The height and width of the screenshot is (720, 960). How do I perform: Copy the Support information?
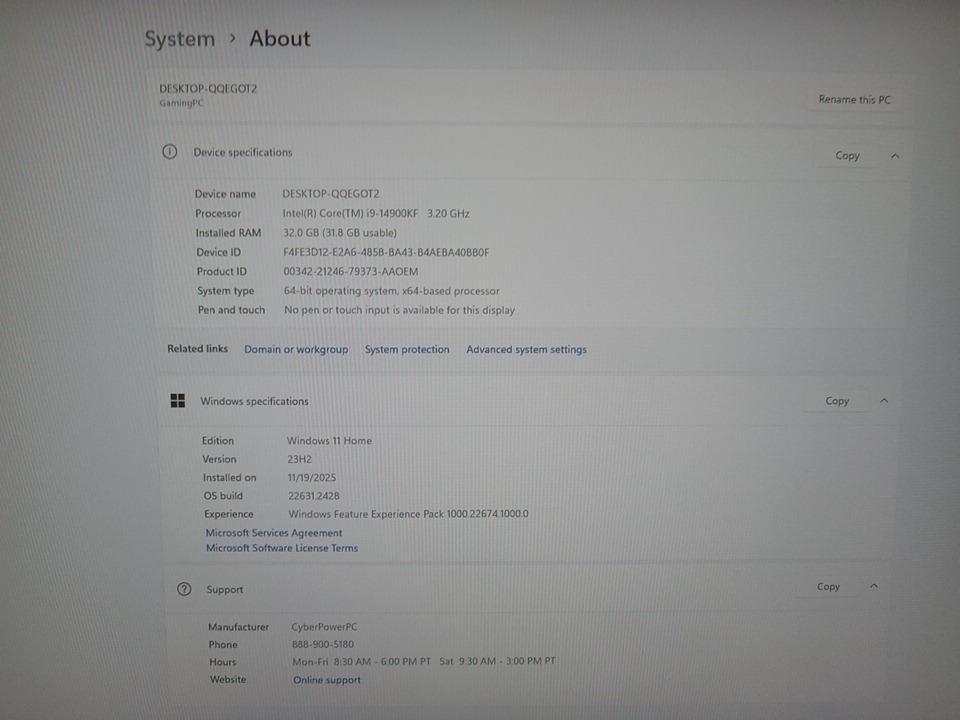point(828,587)
